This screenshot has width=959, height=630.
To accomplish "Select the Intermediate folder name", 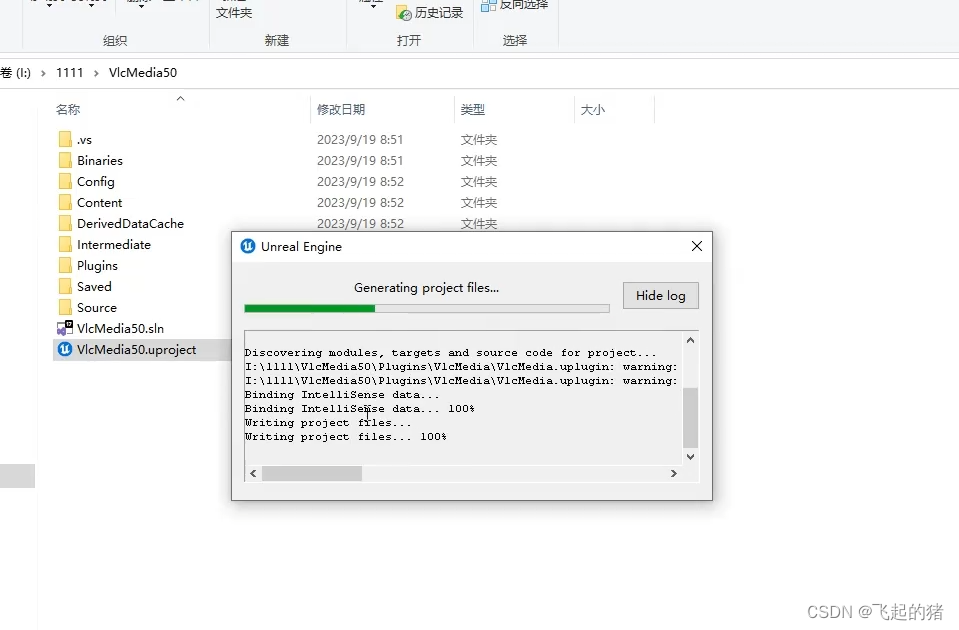I will (114, 245).
